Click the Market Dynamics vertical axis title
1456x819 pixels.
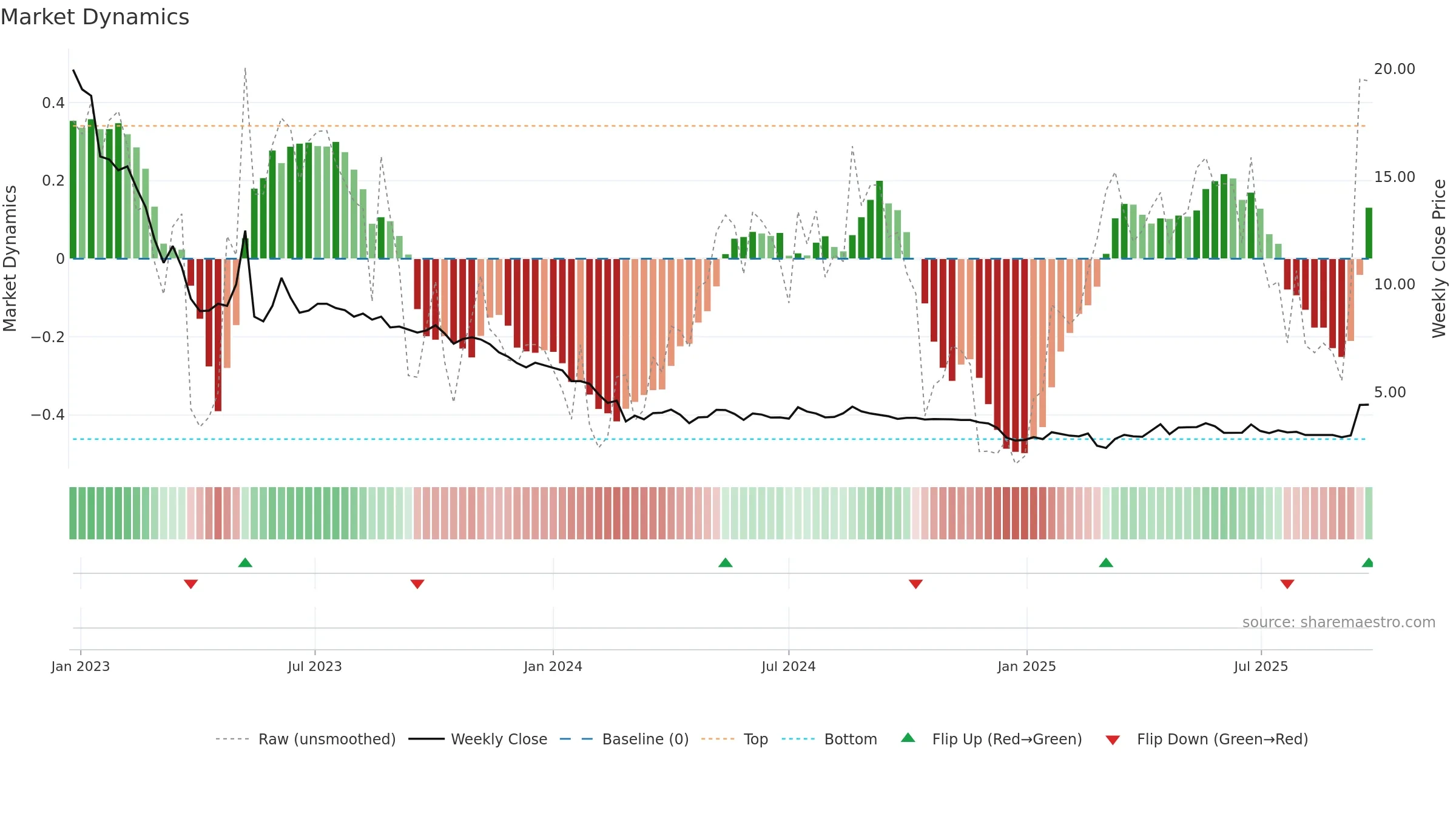pos(10,259)
